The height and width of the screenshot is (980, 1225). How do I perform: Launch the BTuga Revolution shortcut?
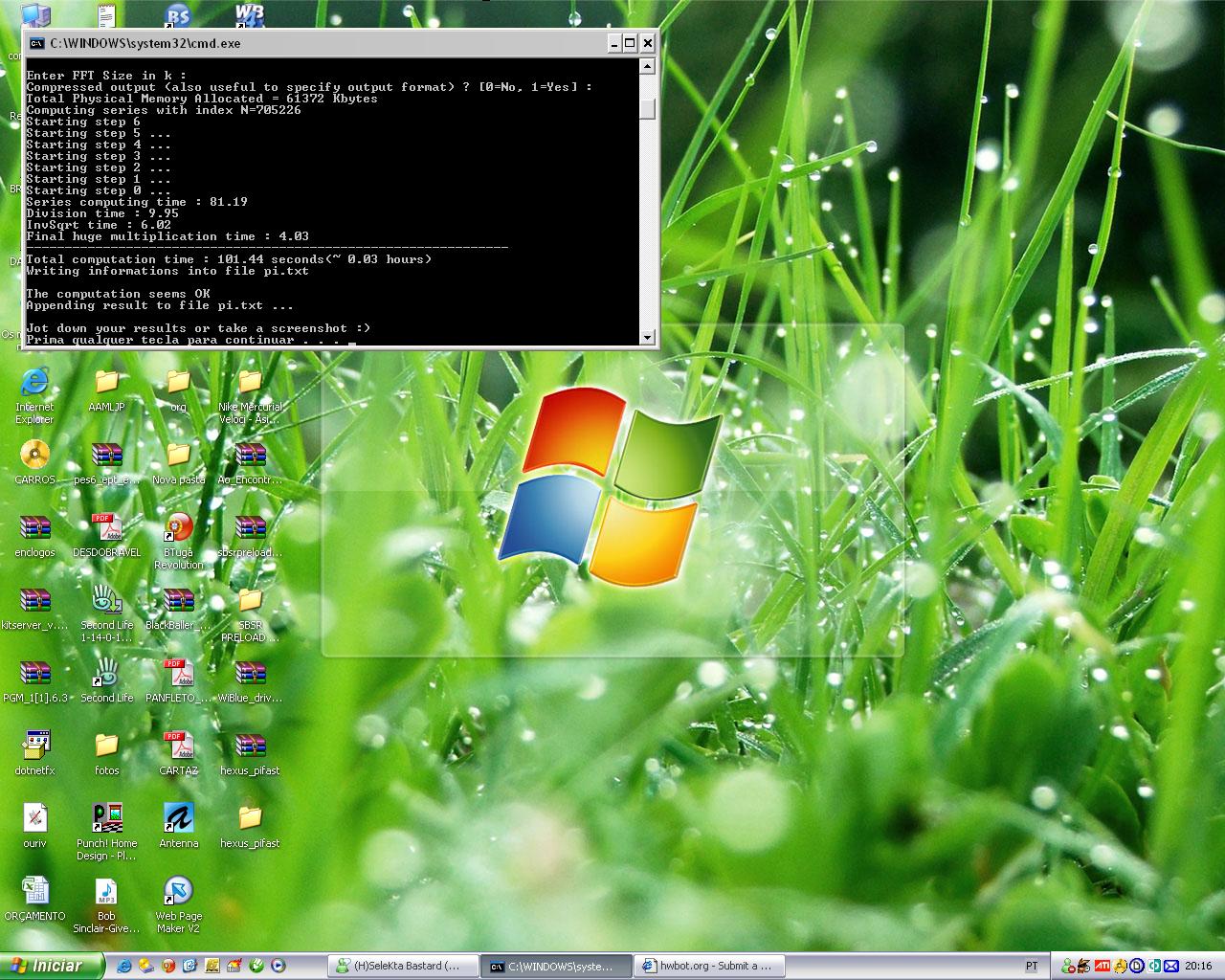pos(178,527)
